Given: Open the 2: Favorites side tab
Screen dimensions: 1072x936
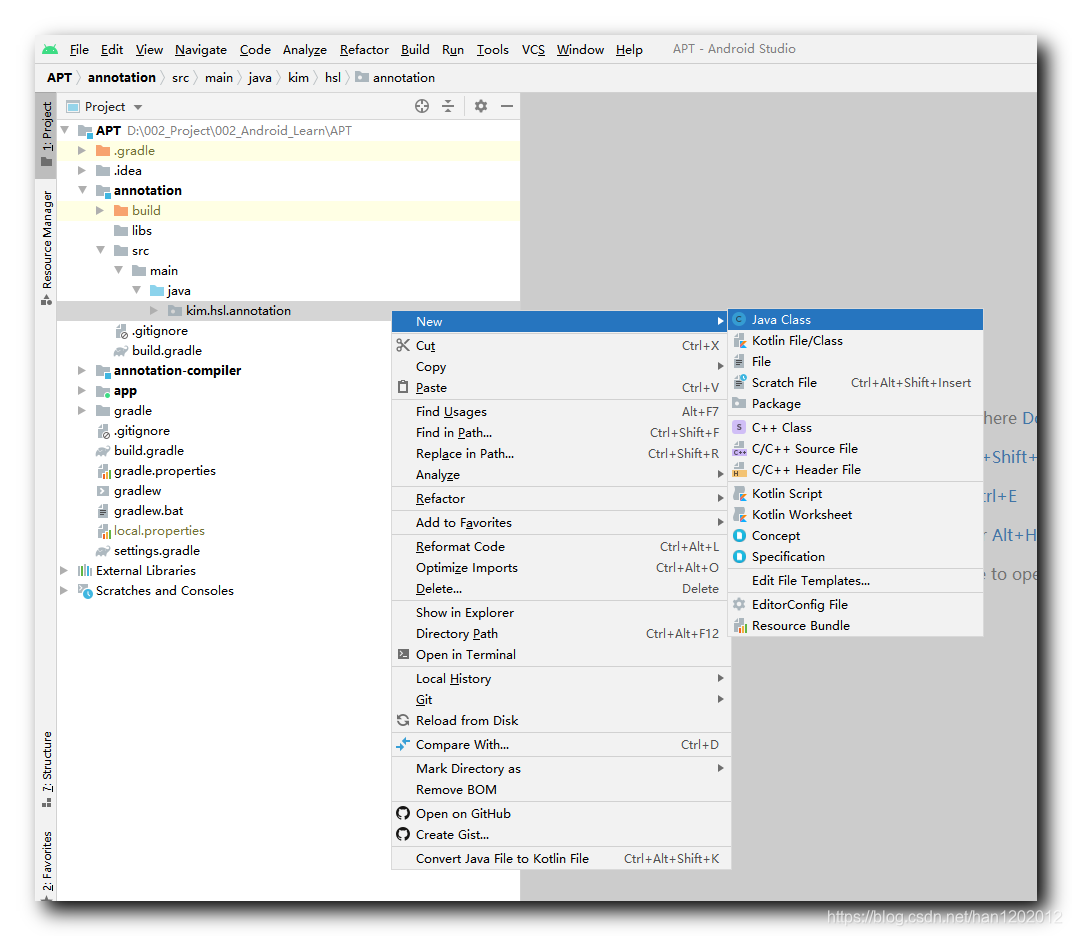Looking at the screenshot, I should coord(46,864).
